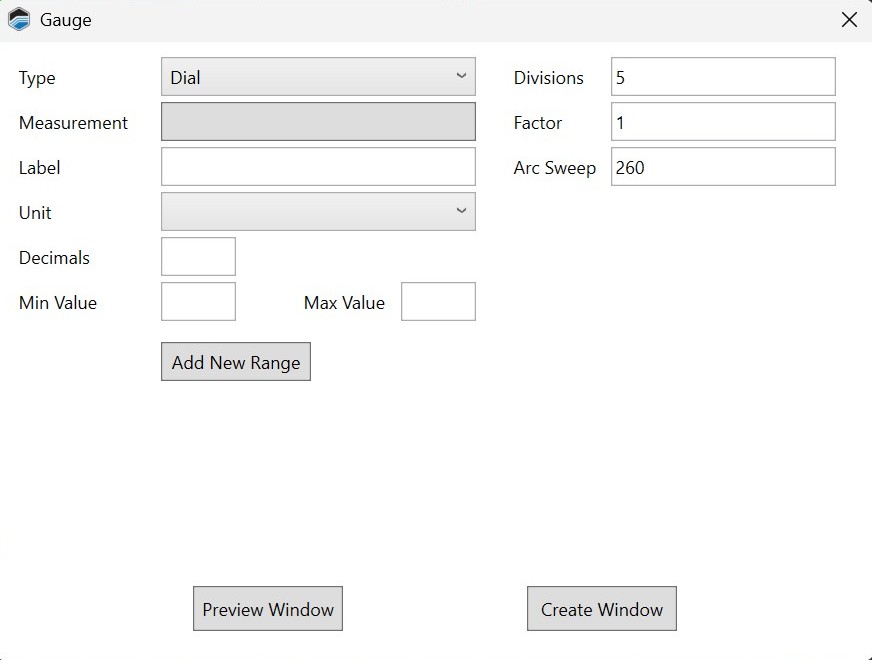Click the greyed Measurement field
Screen dimensions: 872x660
click(318, 122)
